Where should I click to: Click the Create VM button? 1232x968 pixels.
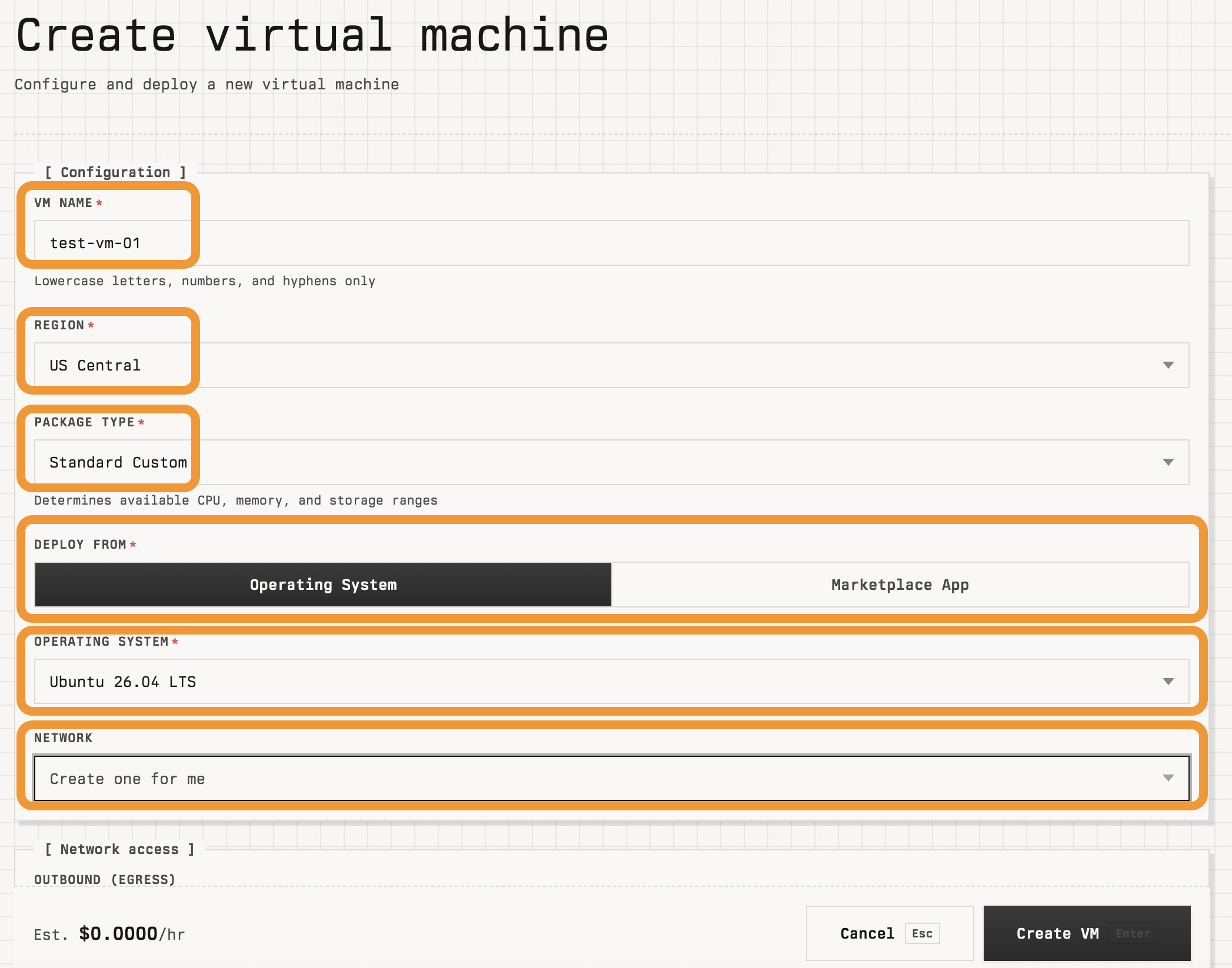1087,933
